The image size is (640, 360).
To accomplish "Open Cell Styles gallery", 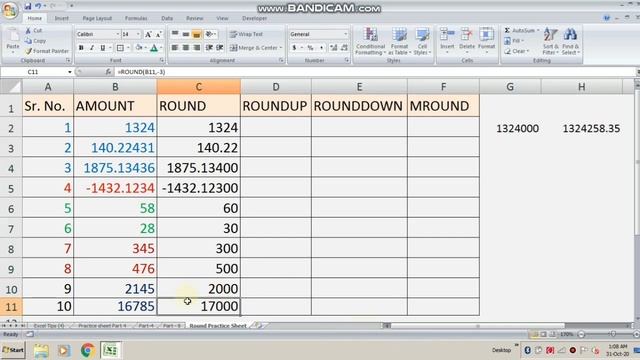I will 422,41.
